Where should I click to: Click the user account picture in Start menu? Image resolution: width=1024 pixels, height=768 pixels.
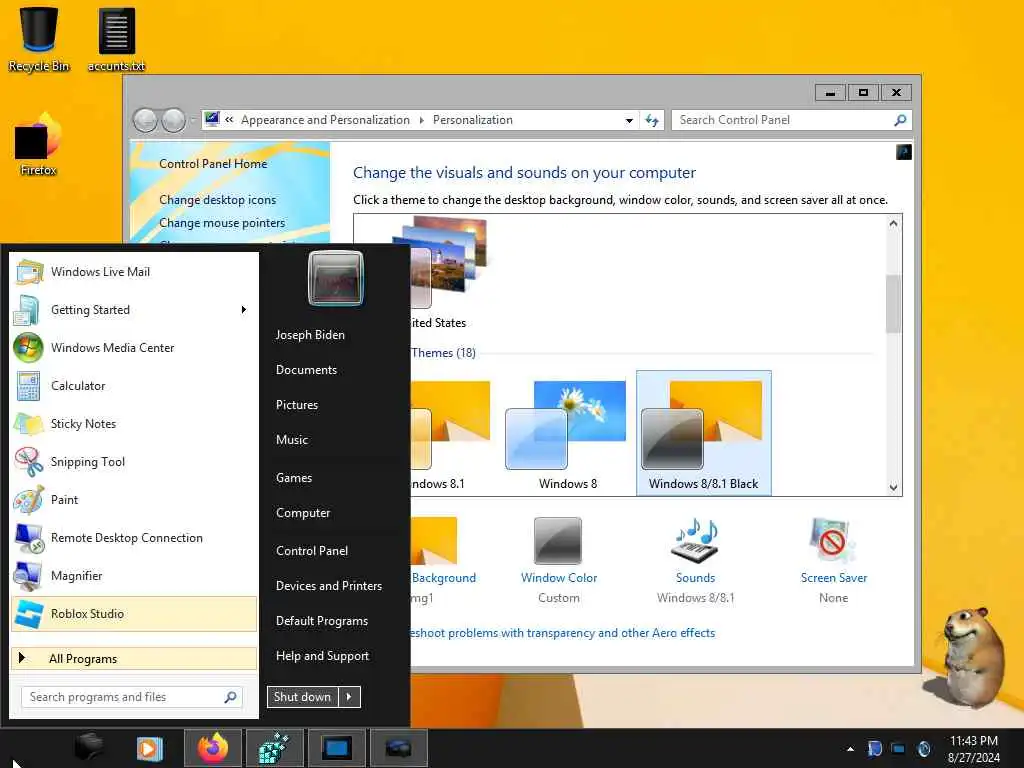[336, 278]
